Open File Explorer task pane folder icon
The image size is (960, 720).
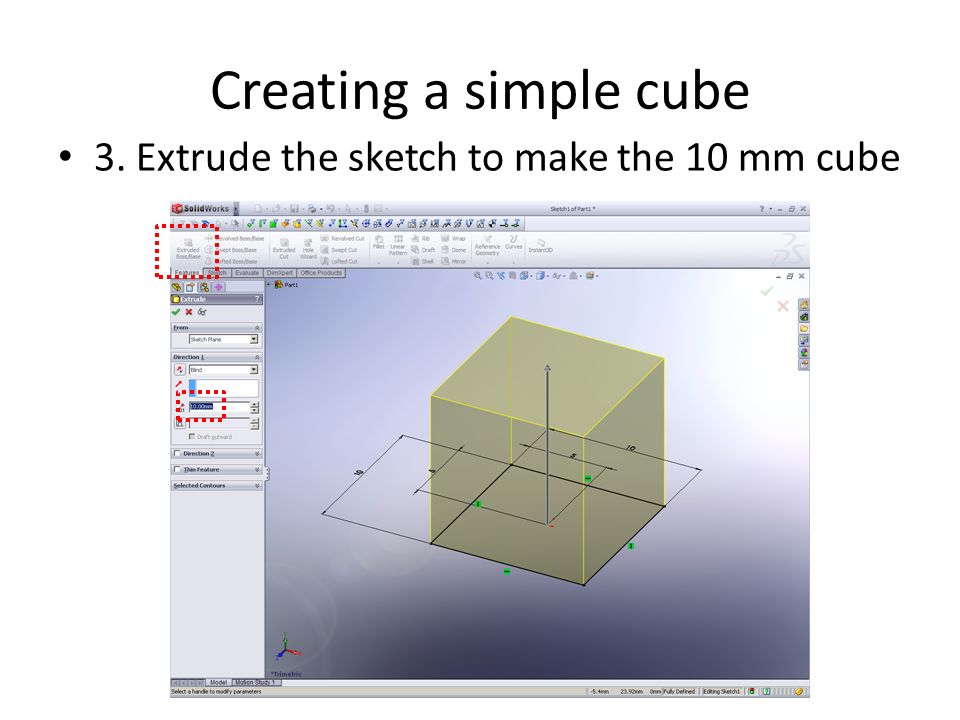coord(803,328)
